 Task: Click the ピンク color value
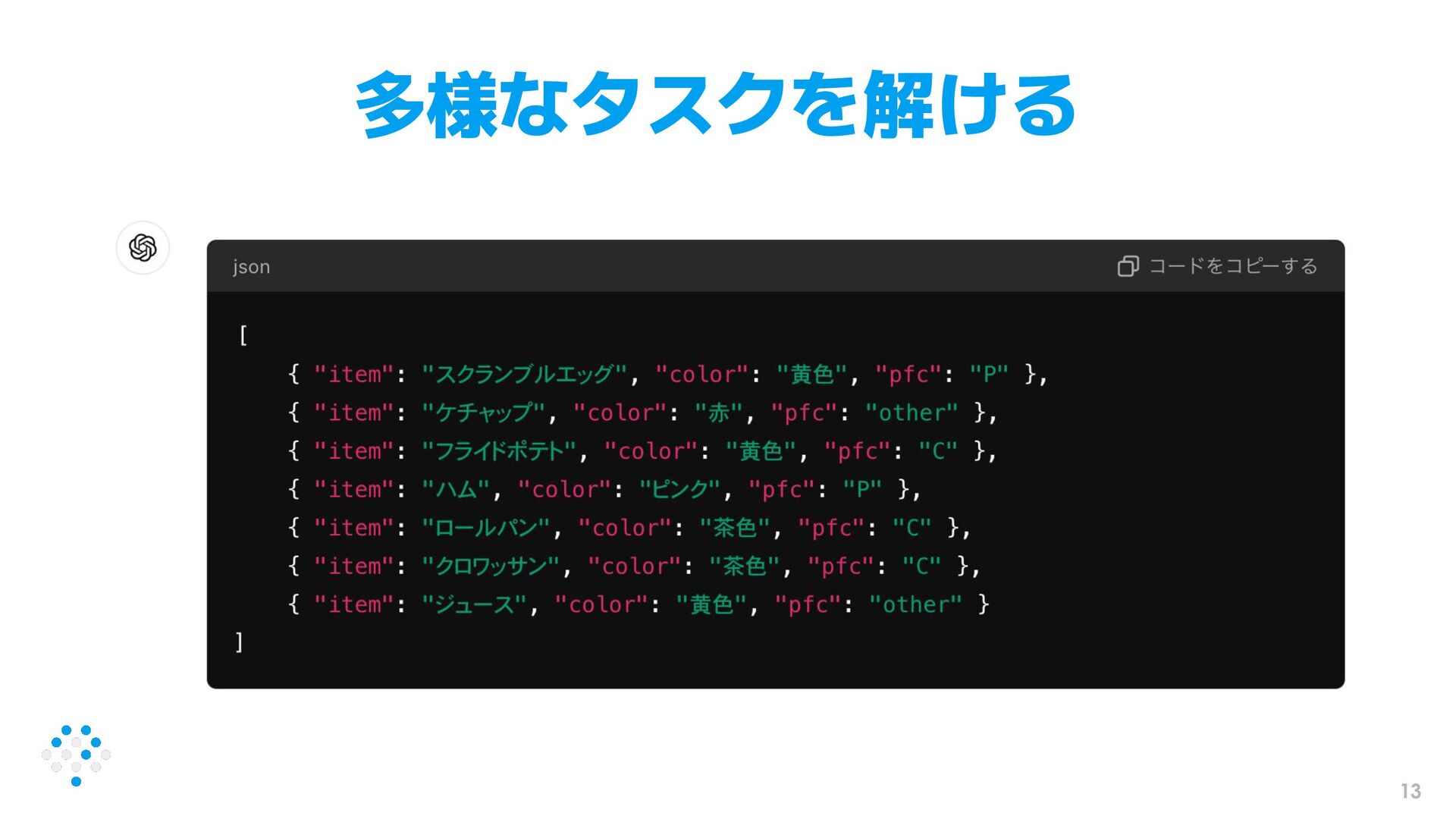point(679,490)
